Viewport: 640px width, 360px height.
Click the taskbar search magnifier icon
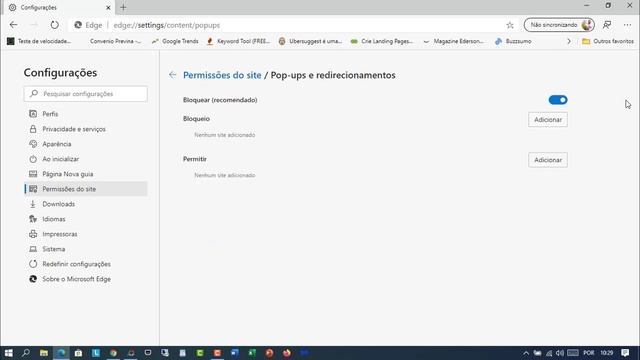coord(26,353)
